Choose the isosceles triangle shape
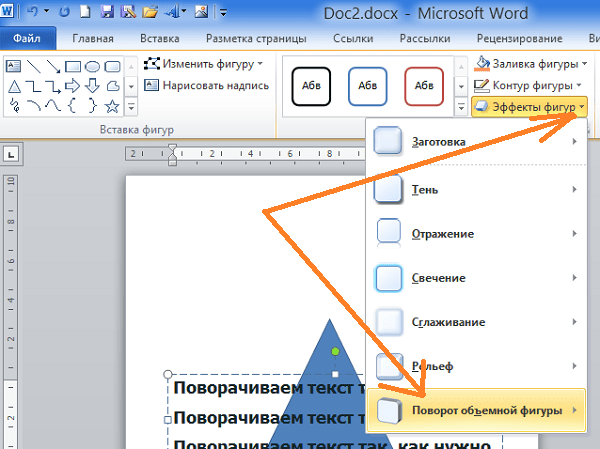This screenshot has height=449, width=600. tap(14, 86)
